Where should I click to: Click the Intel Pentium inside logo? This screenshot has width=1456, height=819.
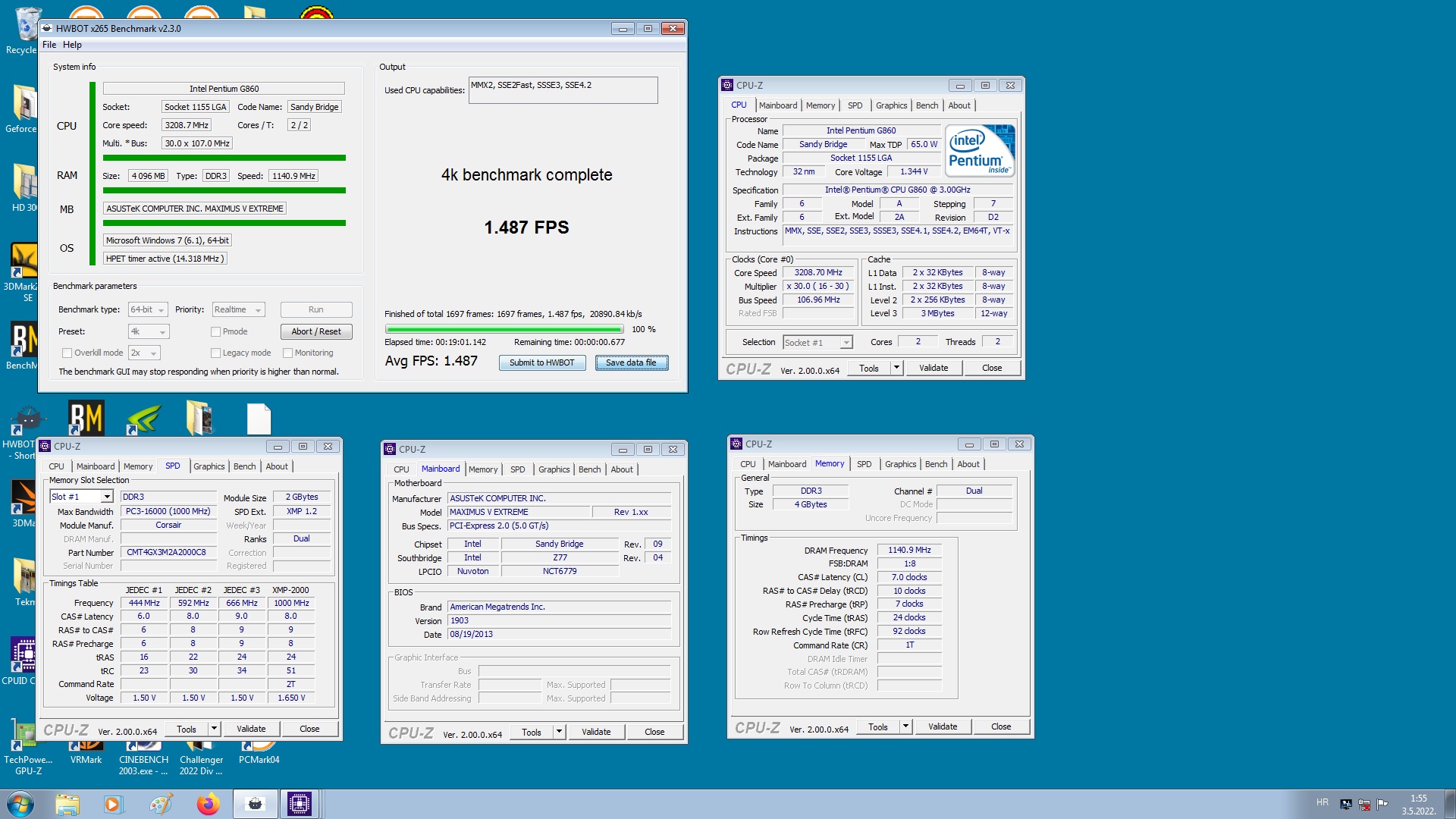tap(981, 151)
